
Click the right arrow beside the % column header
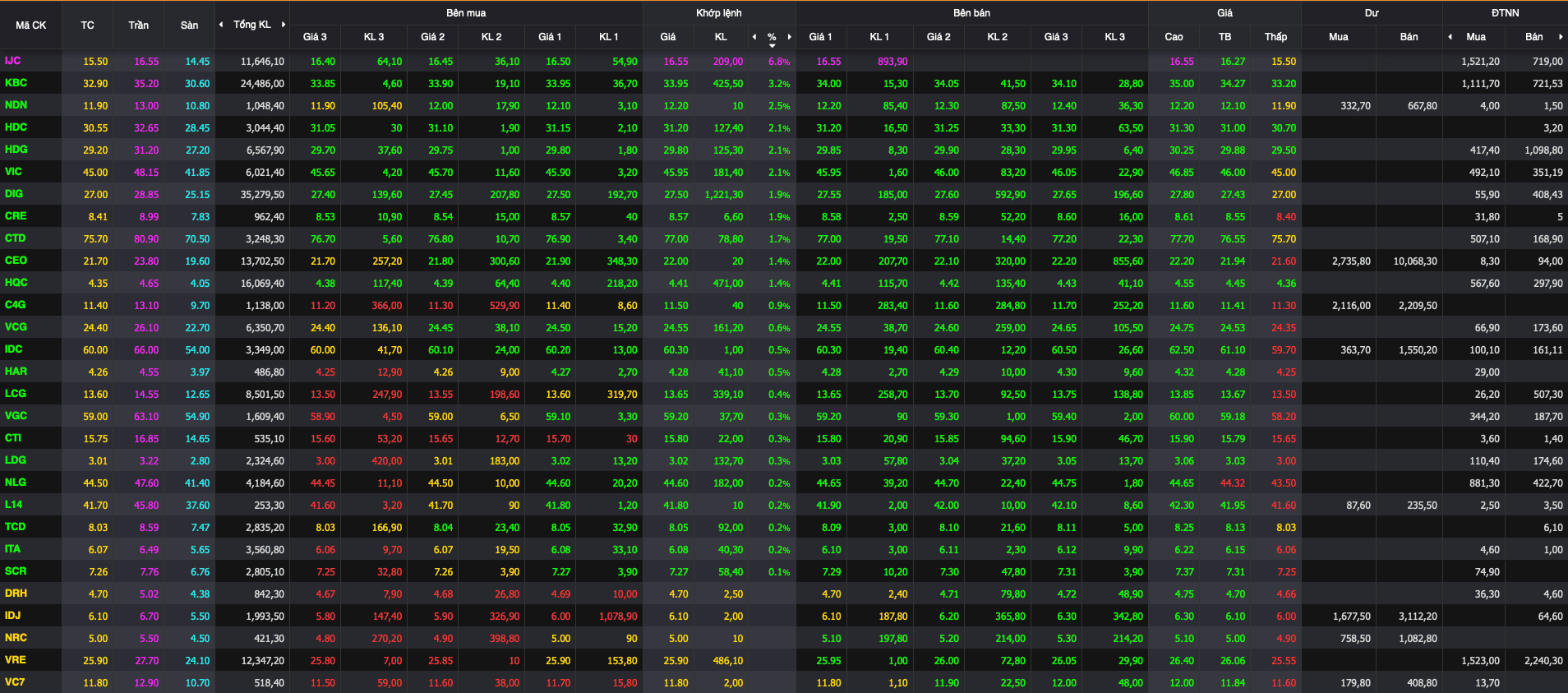point(790,37)
